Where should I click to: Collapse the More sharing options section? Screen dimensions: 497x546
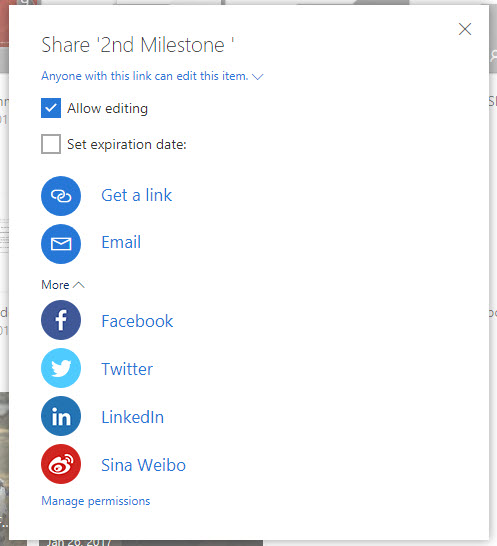63,285
